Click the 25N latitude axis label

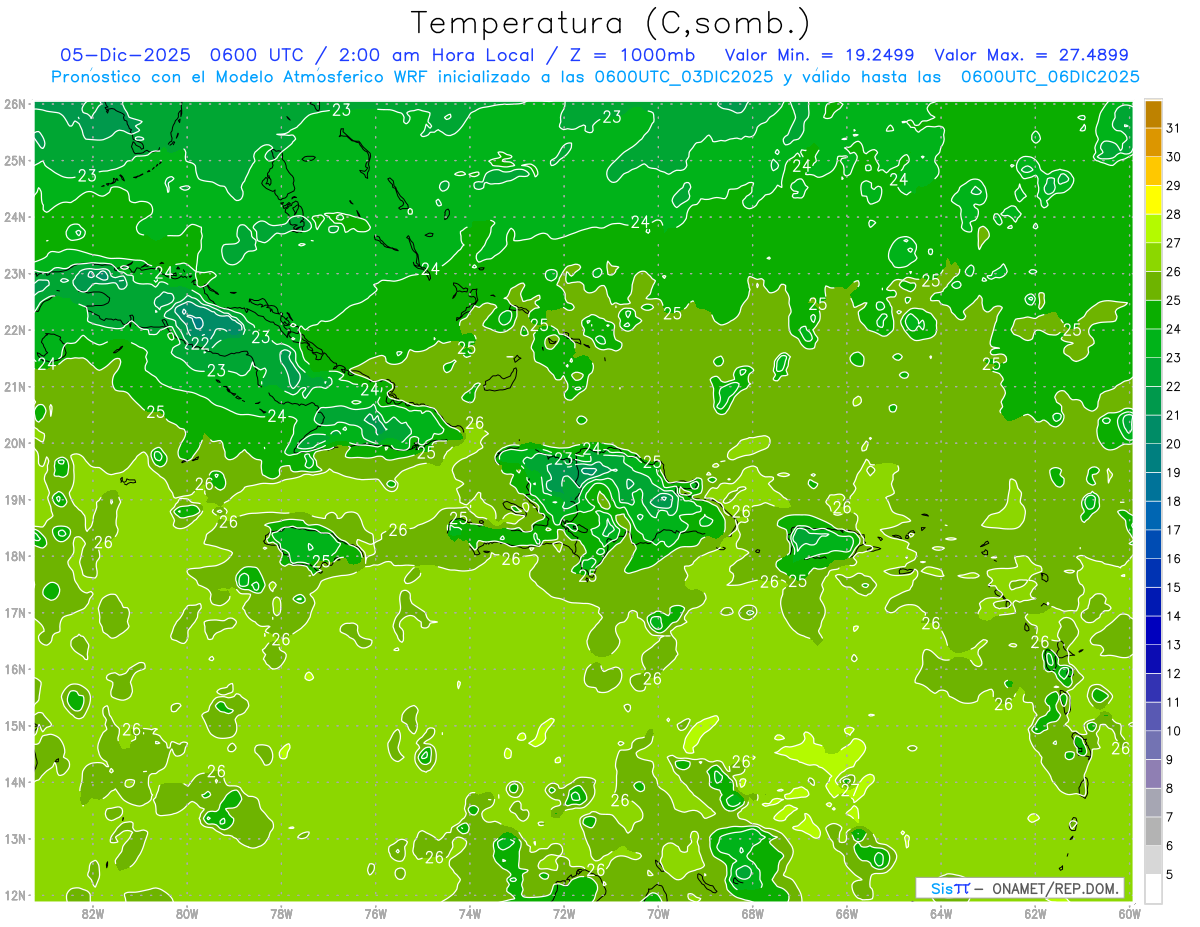pos(14,160)
